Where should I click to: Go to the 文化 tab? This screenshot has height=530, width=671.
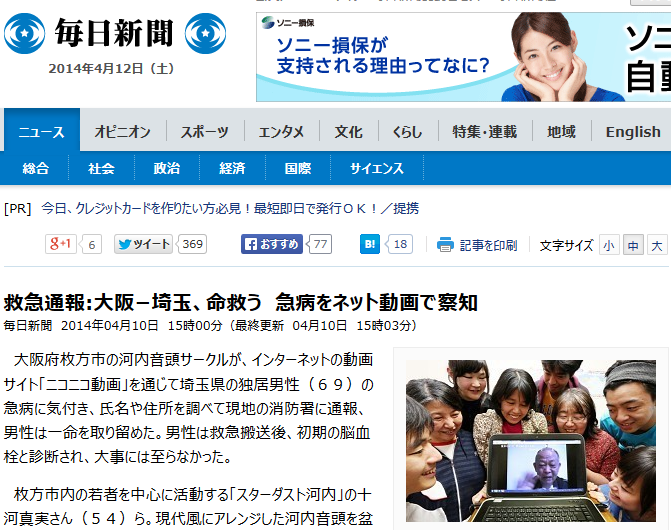pyautogui.click(x=349, y=131)
